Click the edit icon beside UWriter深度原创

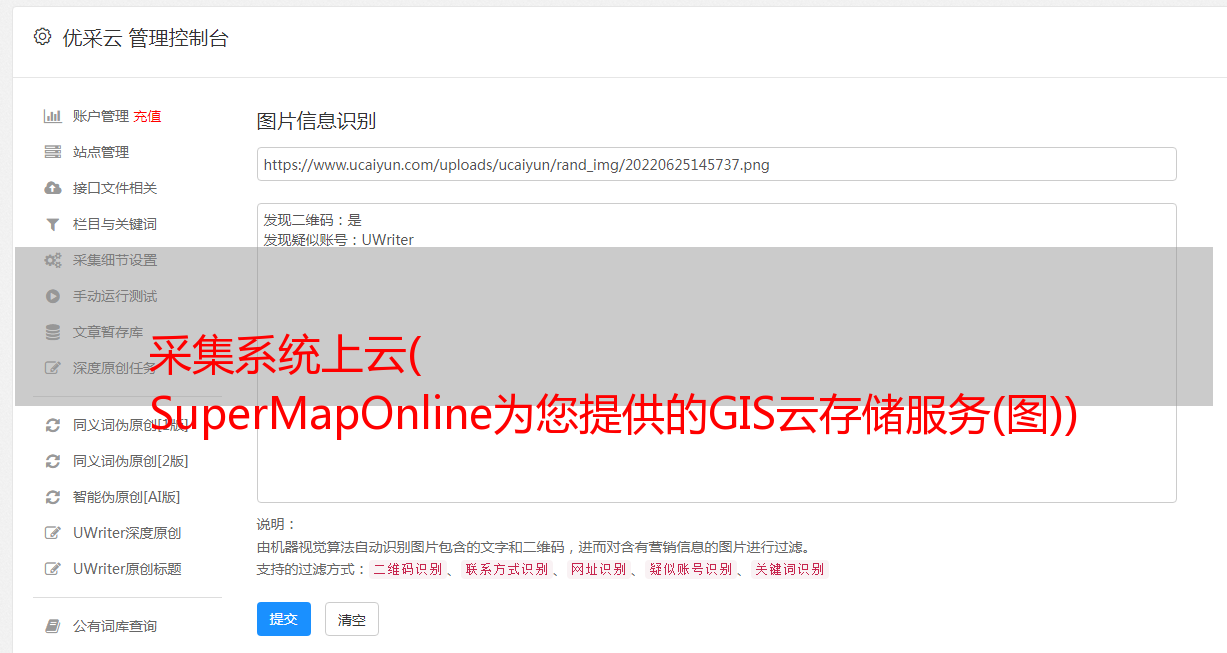pyautogui.click(x=53, y=533)
